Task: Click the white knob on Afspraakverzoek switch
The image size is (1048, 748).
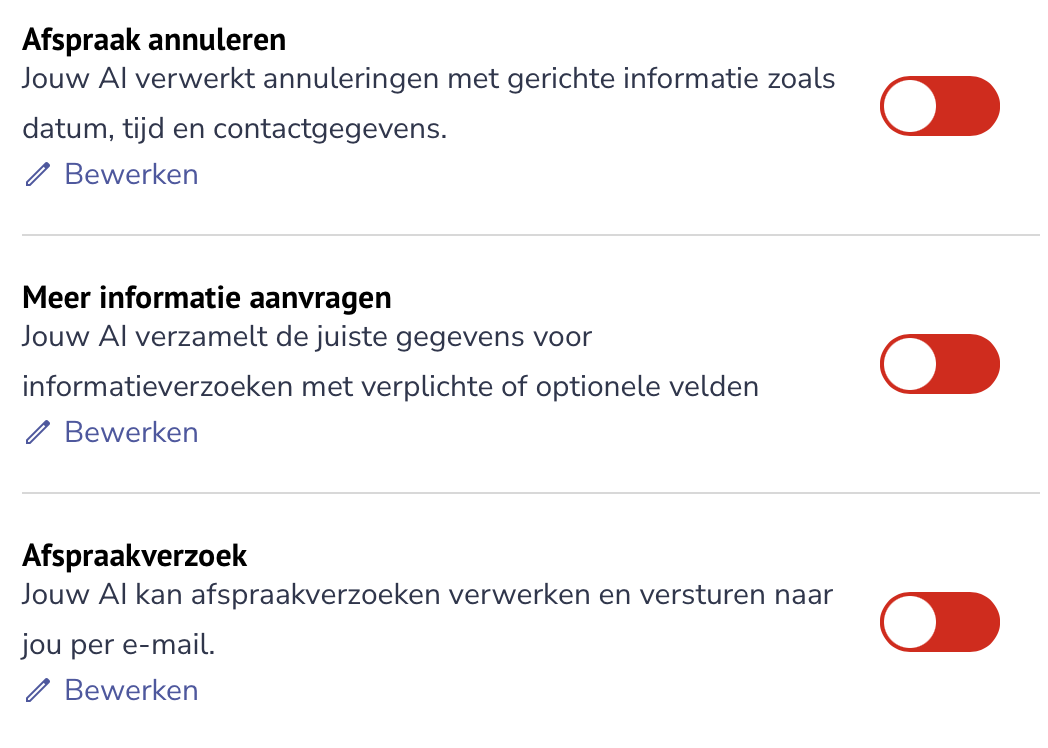Action: click(910, 622)
